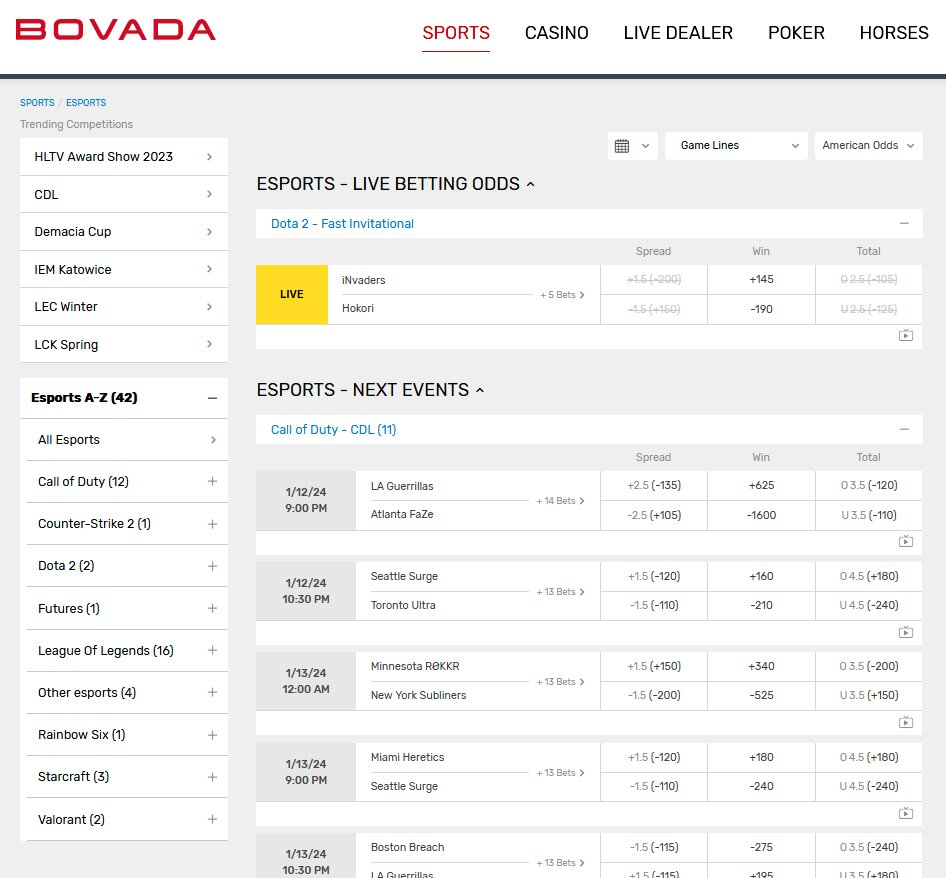Open the calendar date picker icon

tap(622, 146)
